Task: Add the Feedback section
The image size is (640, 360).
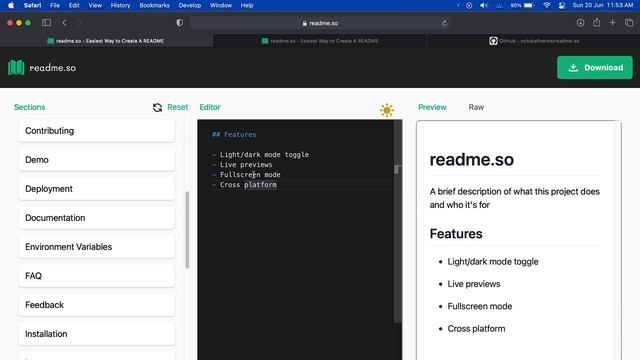Action: (x=97, y=305)
